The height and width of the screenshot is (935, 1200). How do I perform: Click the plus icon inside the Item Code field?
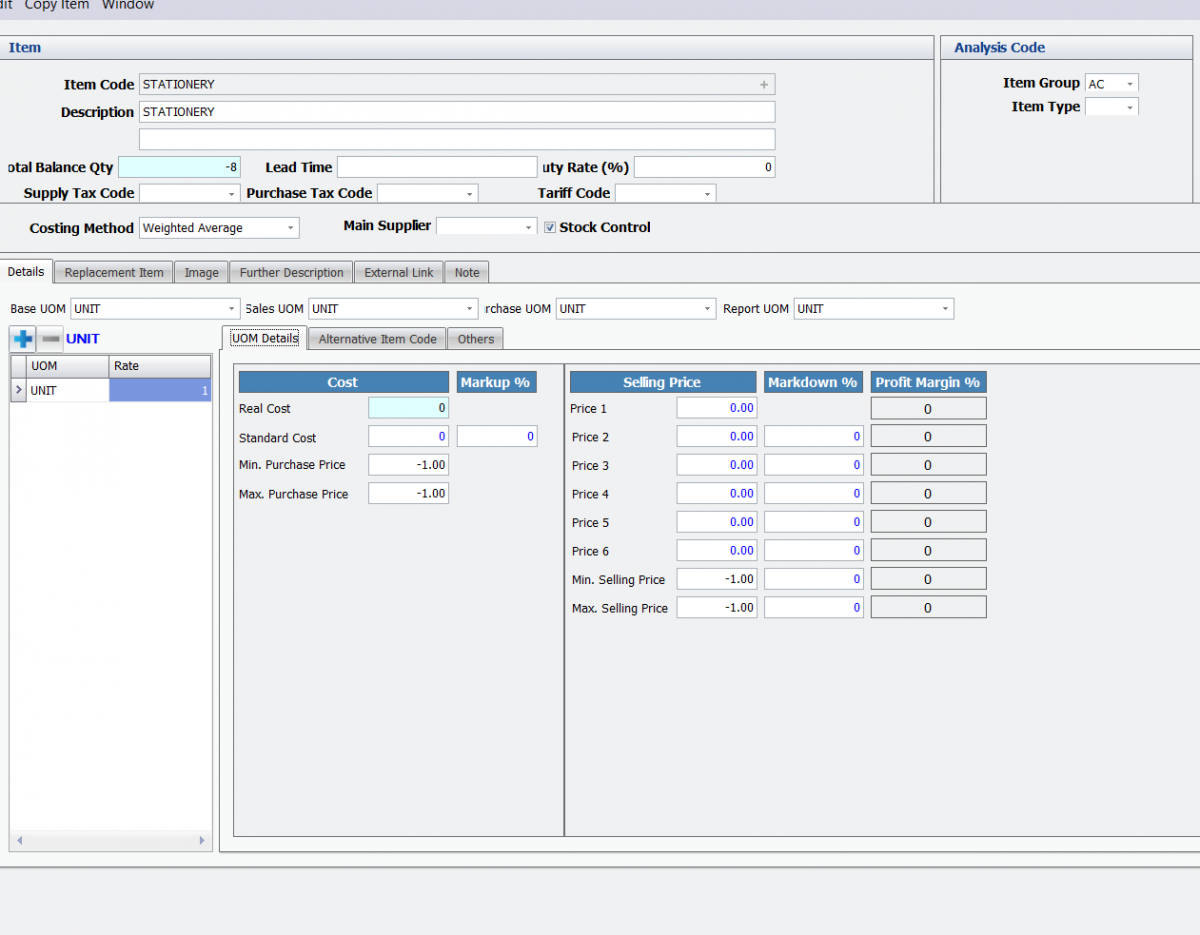(766, 84)
